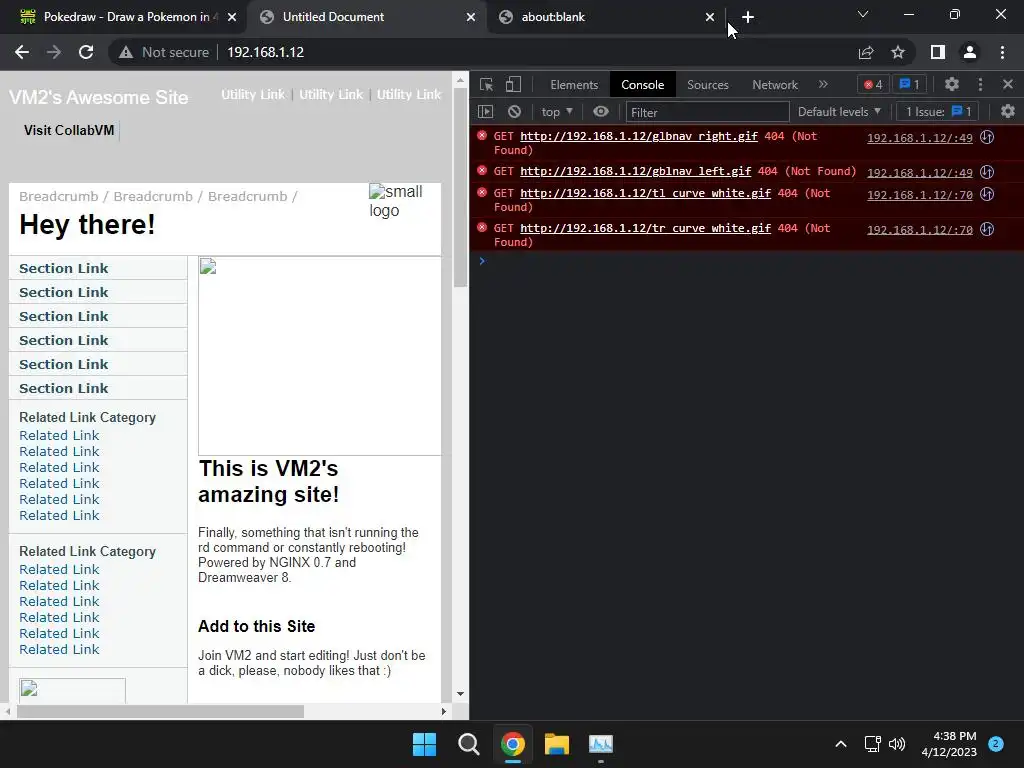
Task: Open the 1 Issue button
Action: (938, 112)
